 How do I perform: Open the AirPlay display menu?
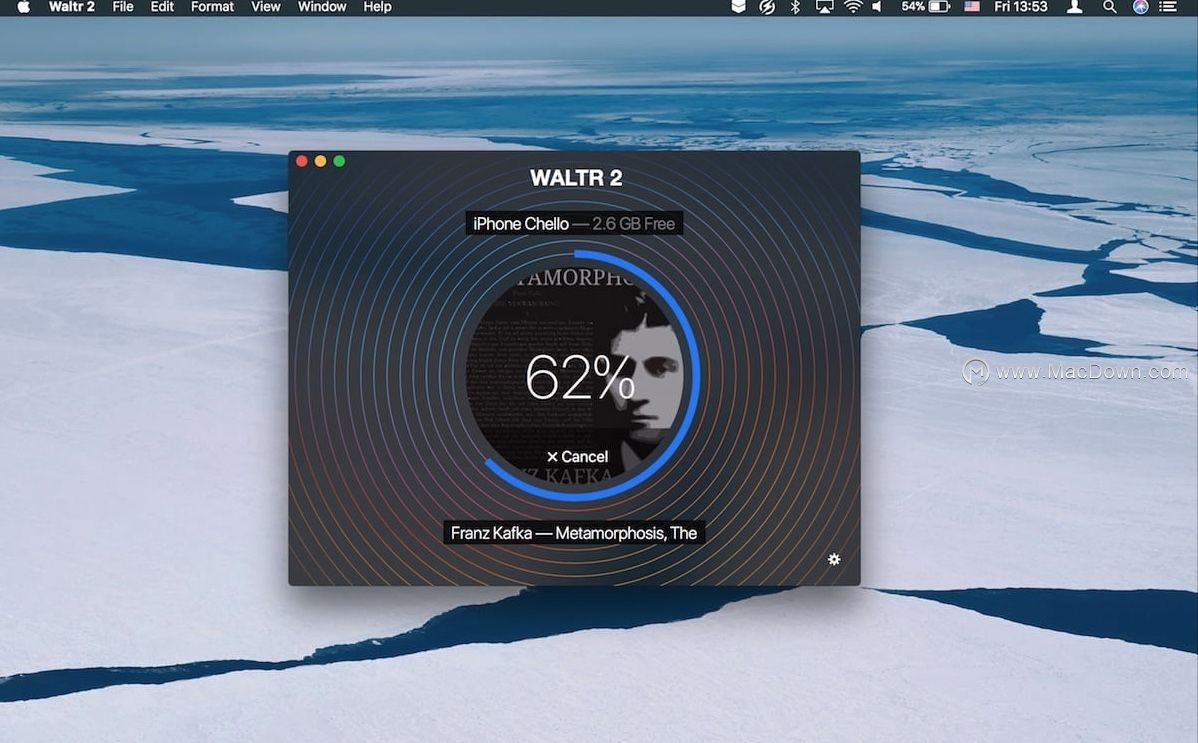tap(824, 7)
